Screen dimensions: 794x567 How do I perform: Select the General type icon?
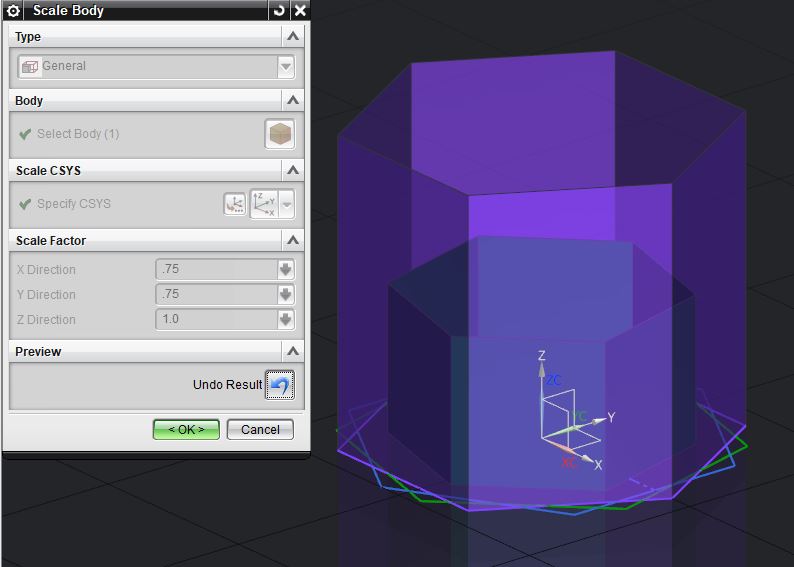(30, 66)
